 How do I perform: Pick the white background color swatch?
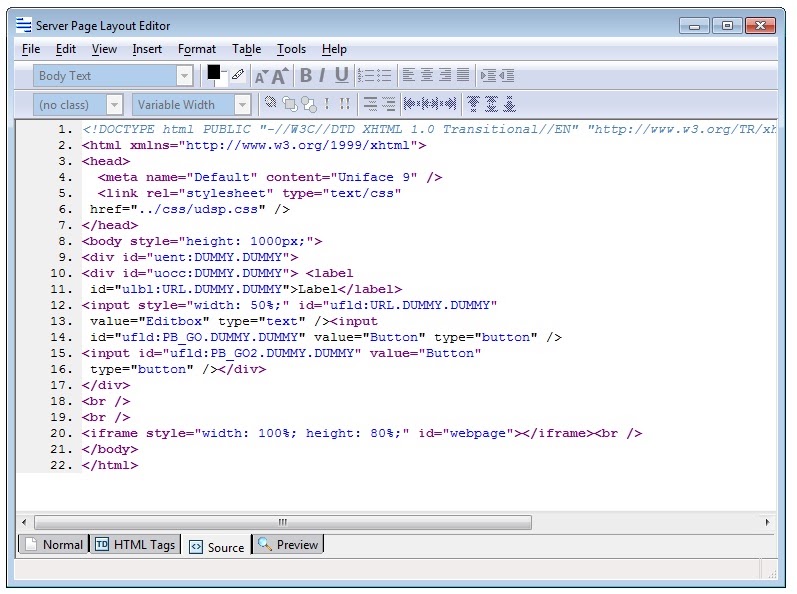[223, 81]
